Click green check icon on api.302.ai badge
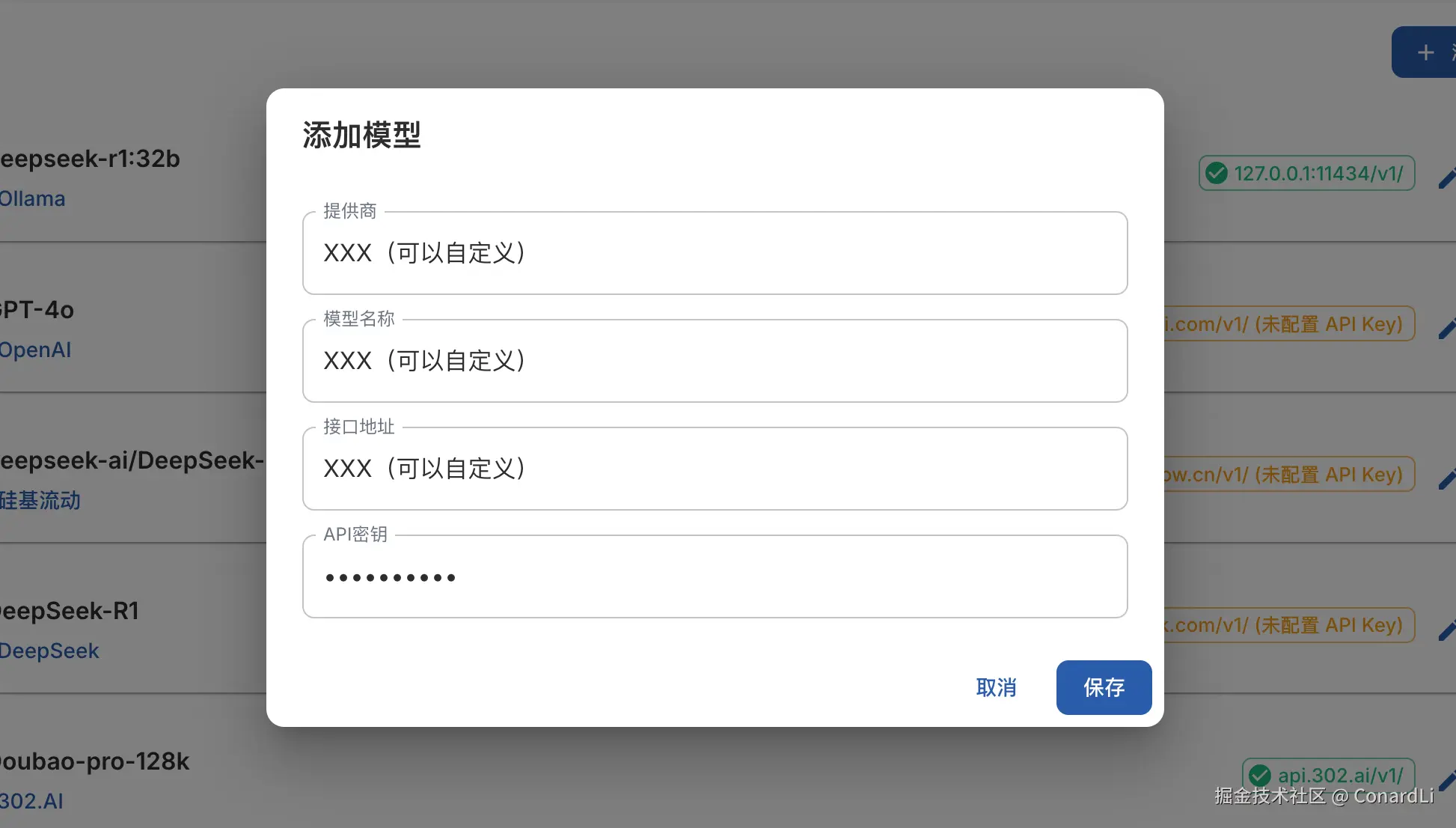Image resolution: width=1456 pixels, height=828 pixels. pos(1260,775)
